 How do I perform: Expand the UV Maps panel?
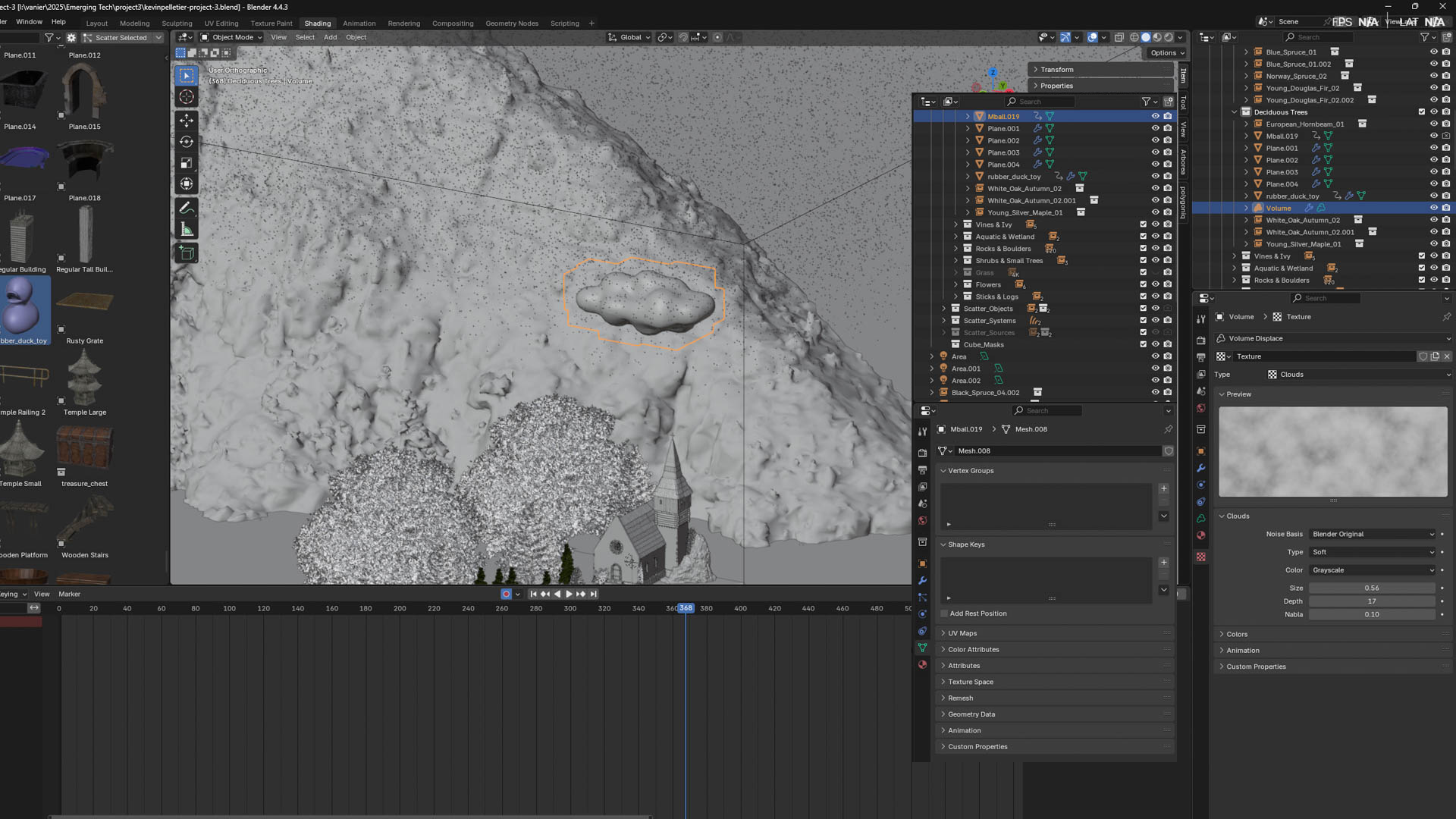(x=962, y=633)
